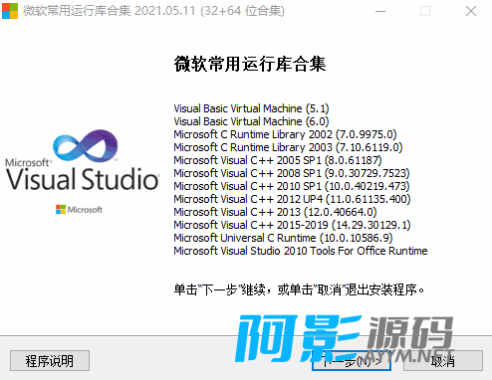Click Microsoft Visual C++ 2005 SP1 entry
The height and width of the screenshot is (380, 492).
coord(278,160)
